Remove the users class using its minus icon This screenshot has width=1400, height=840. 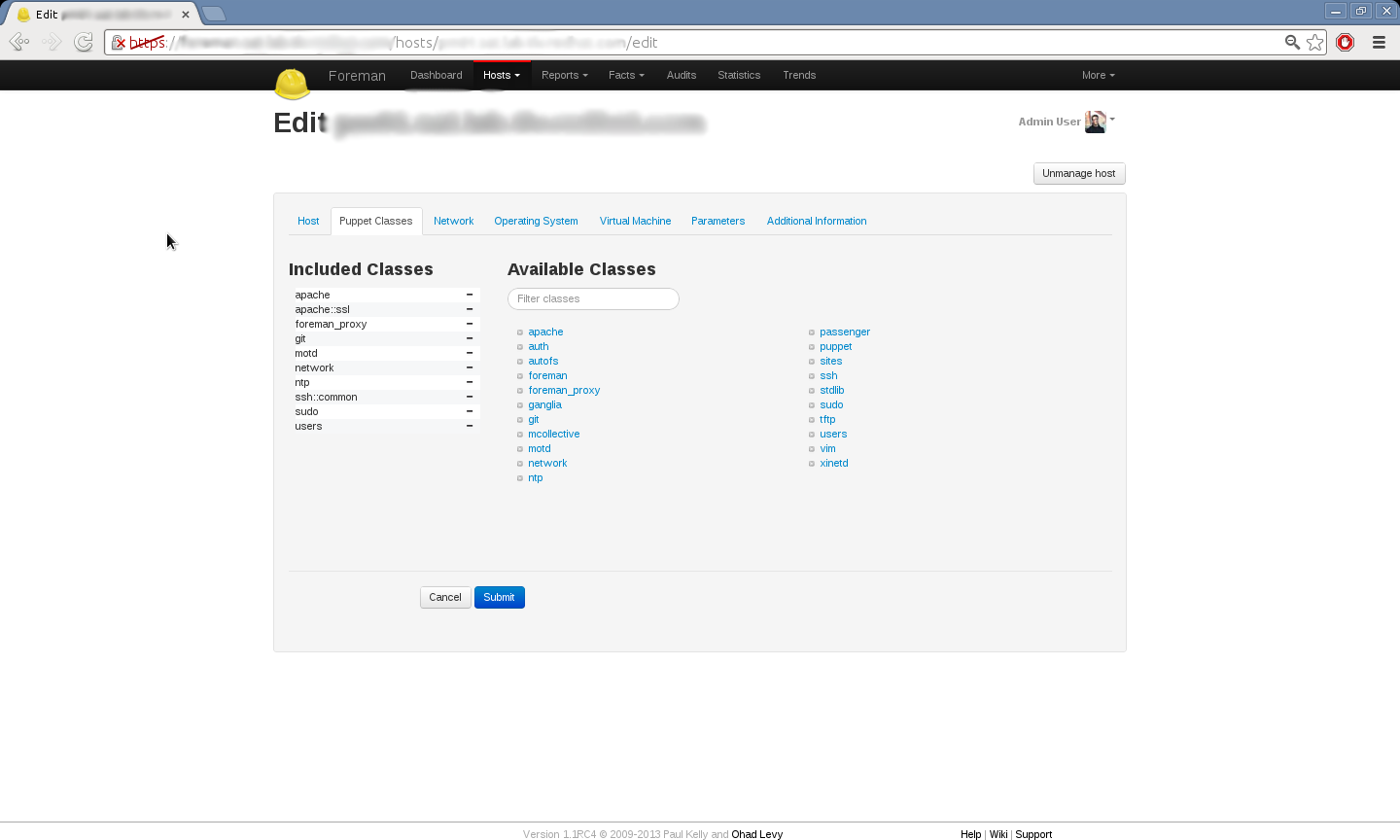(470, 426)
